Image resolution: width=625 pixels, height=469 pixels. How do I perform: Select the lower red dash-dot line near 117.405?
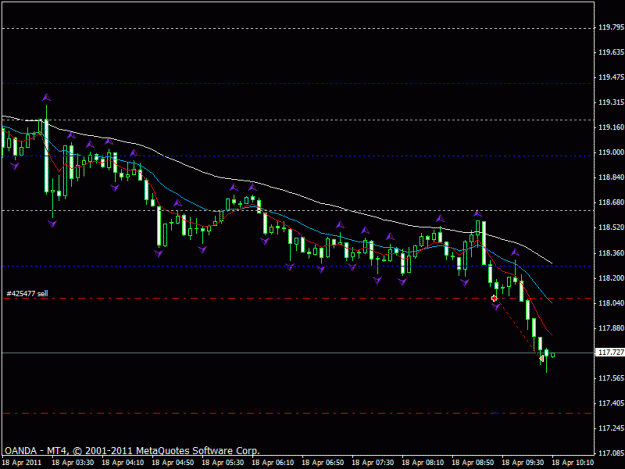click(x=298, y=414)
